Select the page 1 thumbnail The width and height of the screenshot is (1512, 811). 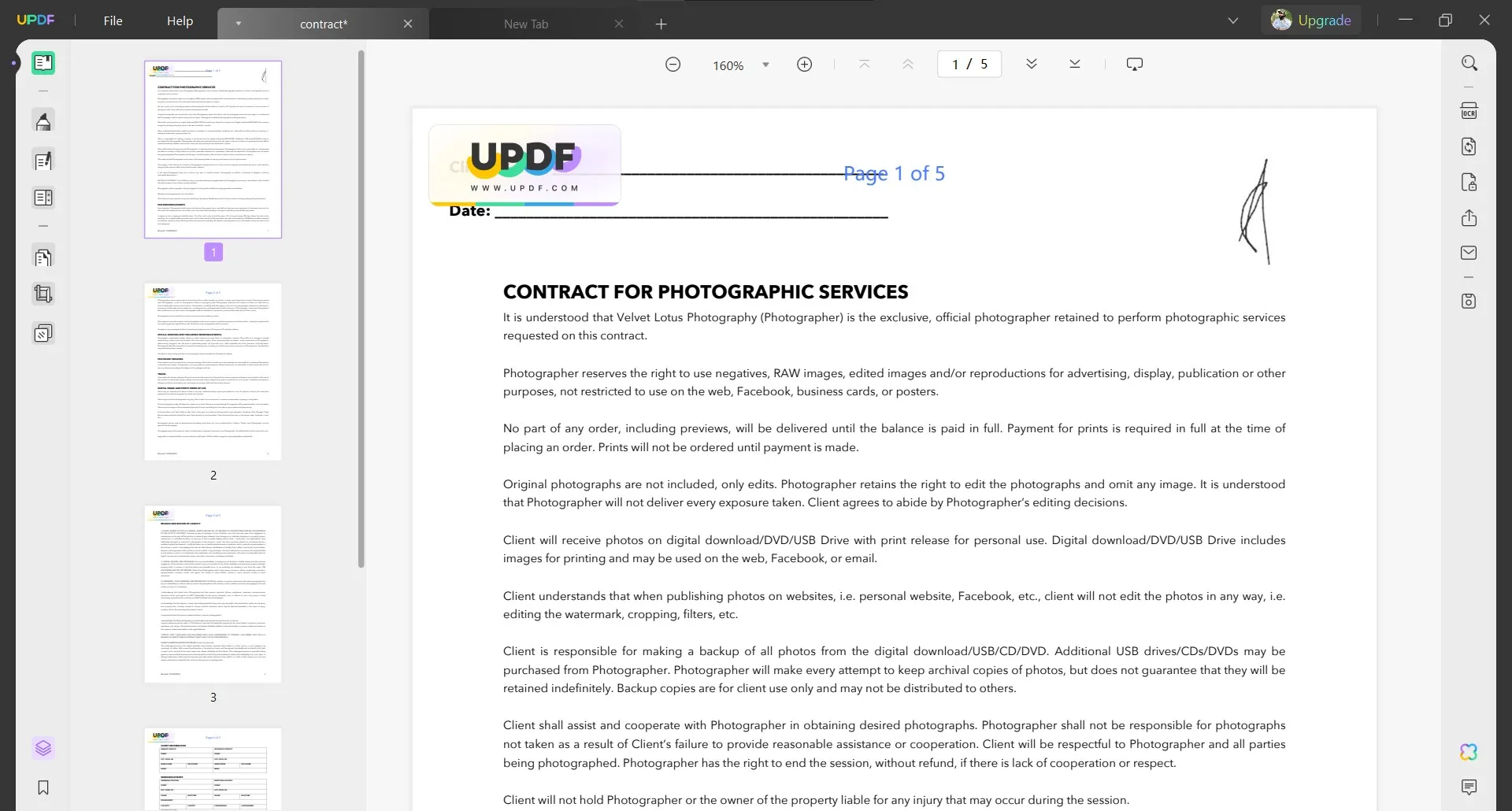(213, 150)
